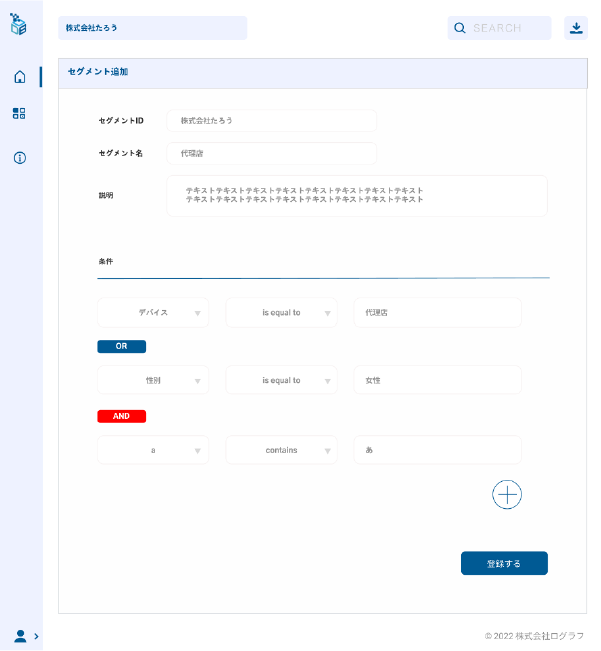Click the 条件 section label
601x651 pixels.
[x=106, y=261]
